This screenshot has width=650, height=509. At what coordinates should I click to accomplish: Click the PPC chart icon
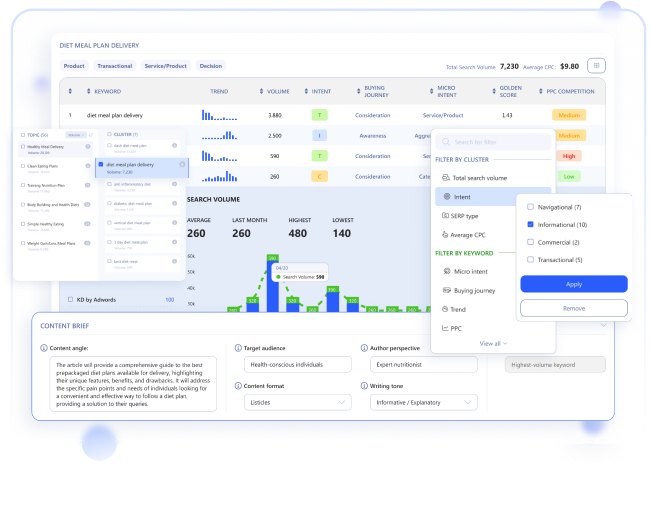[445, 328]
